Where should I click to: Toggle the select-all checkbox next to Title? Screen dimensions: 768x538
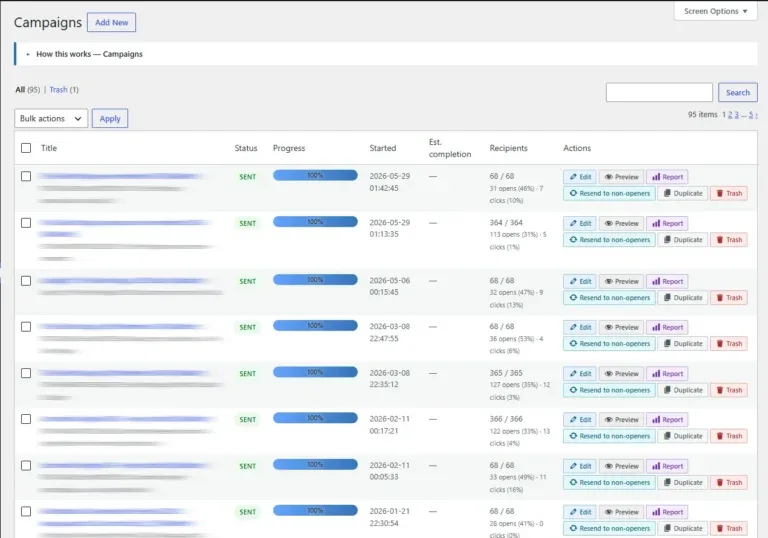click(26, 148)
